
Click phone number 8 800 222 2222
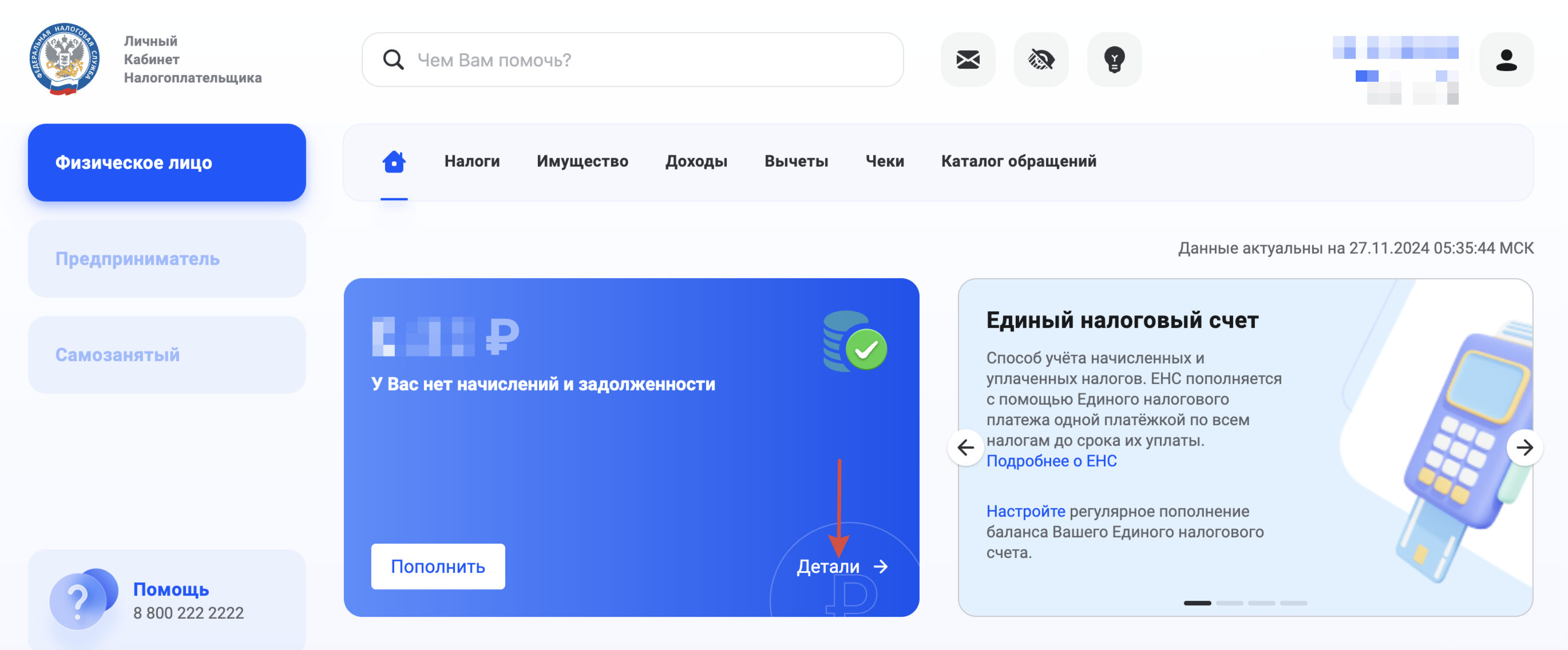(189, 613)
